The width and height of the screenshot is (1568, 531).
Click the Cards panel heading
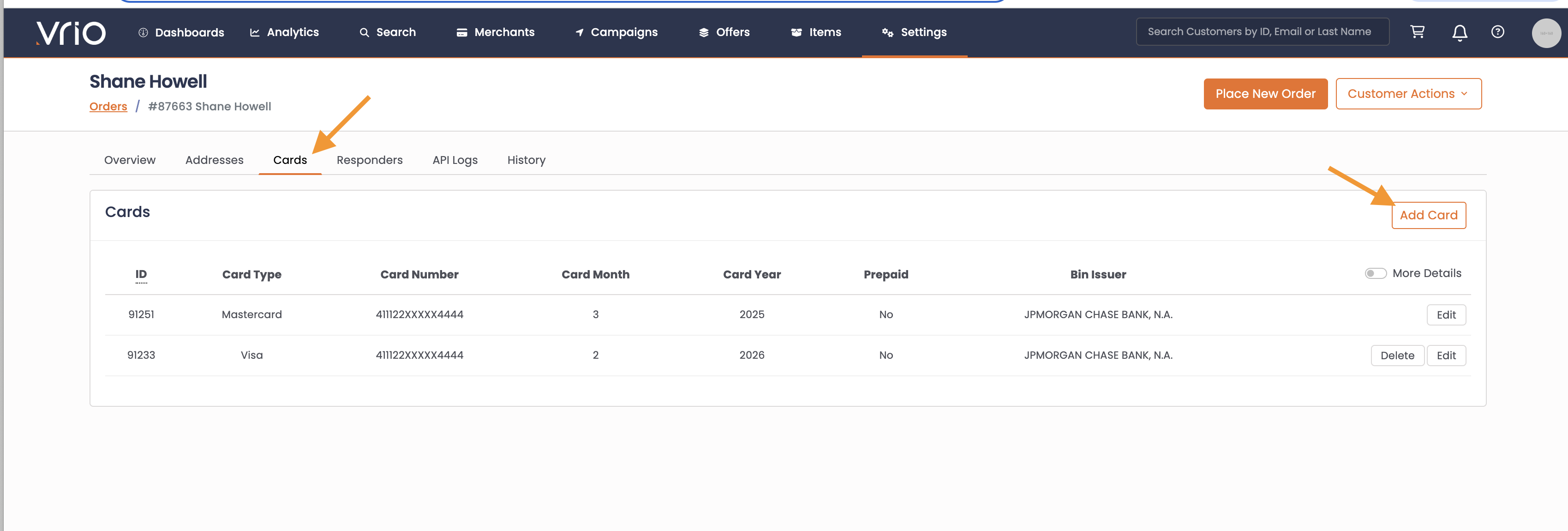[127, 212]
